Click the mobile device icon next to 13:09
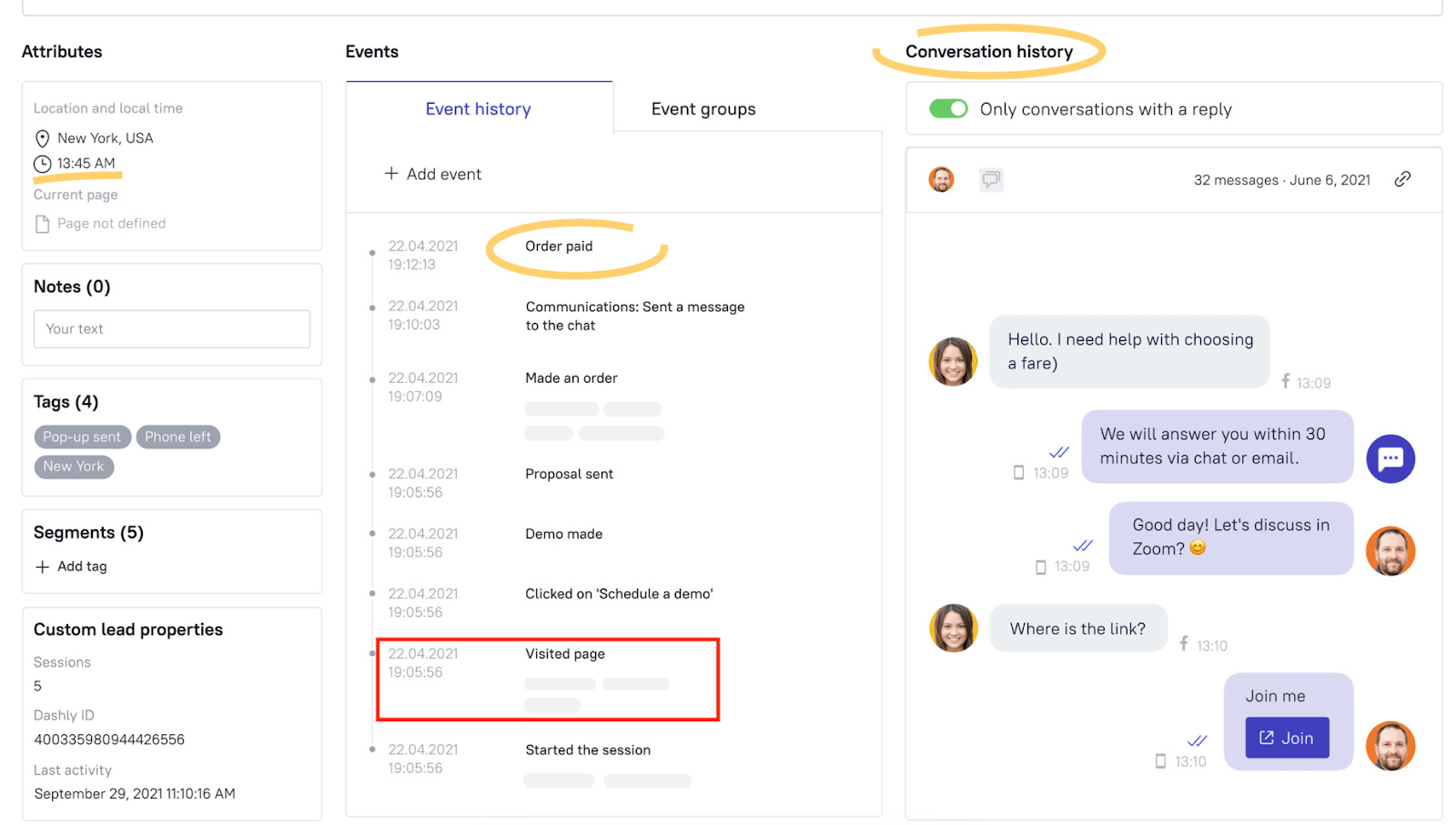This screenshot has width=1456, height=825. pyautogui.click(x=1018, y=472)
